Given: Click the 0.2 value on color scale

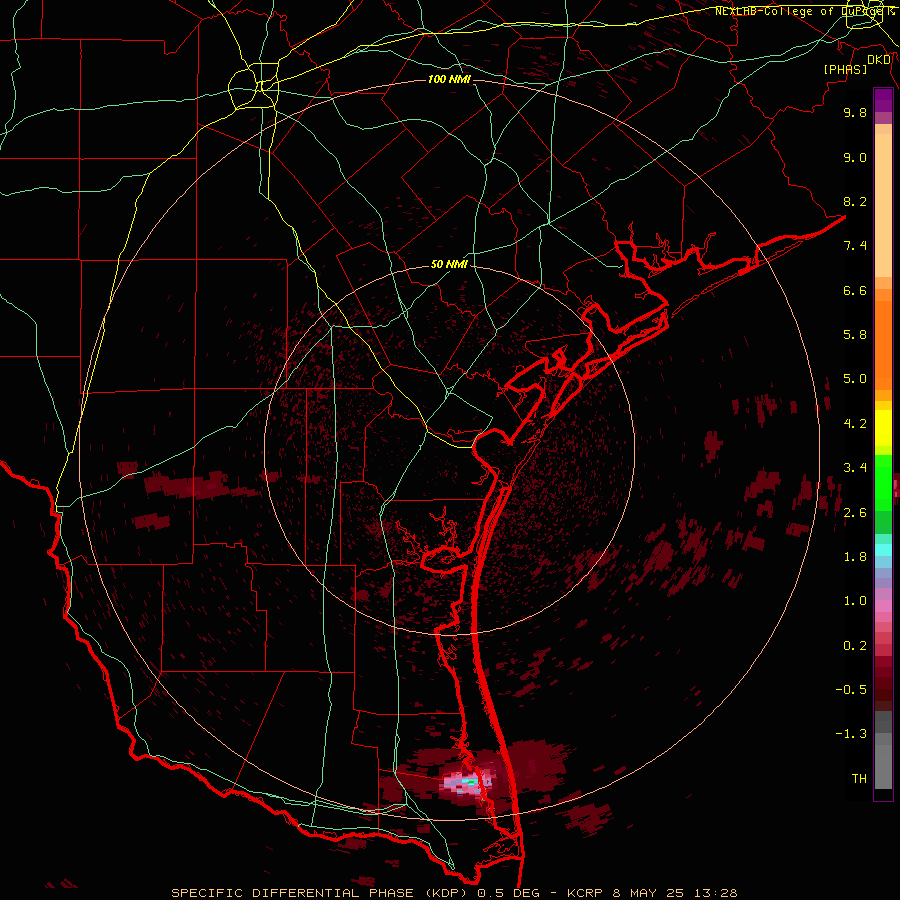Looking at the screenshot, I should (x=855, y=646).
